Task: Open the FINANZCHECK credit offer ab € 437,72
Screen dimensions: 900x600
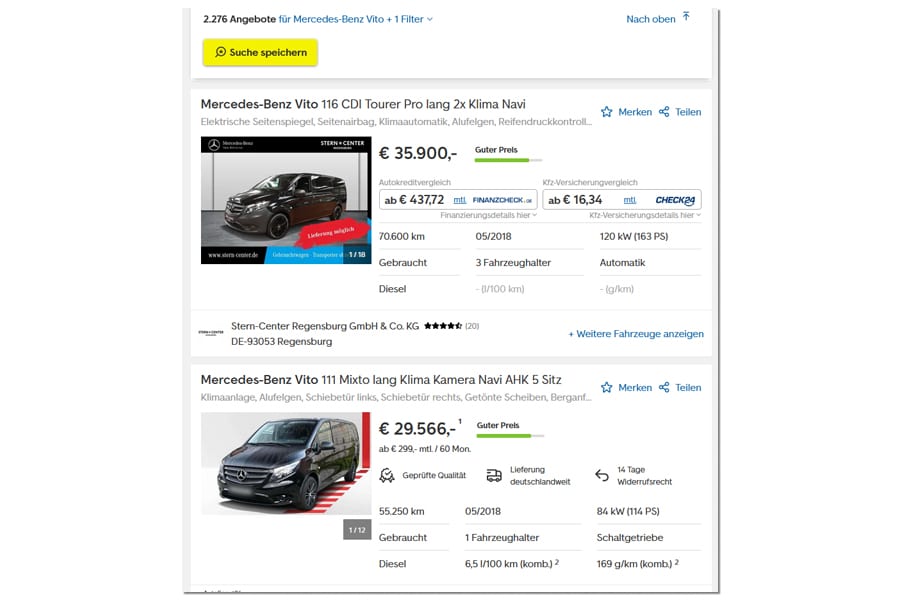Action: click(458, 200)
